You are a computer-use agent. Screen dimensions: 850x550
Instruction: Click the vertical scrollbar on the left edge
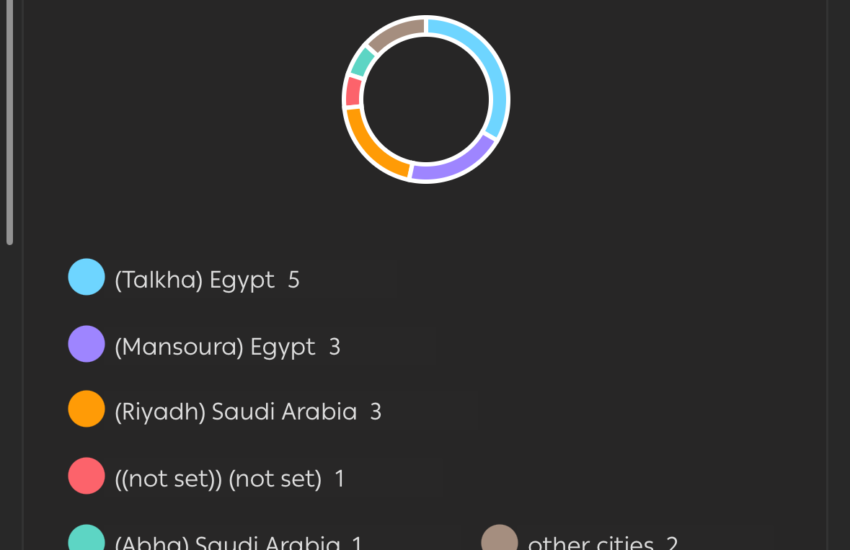10,120
